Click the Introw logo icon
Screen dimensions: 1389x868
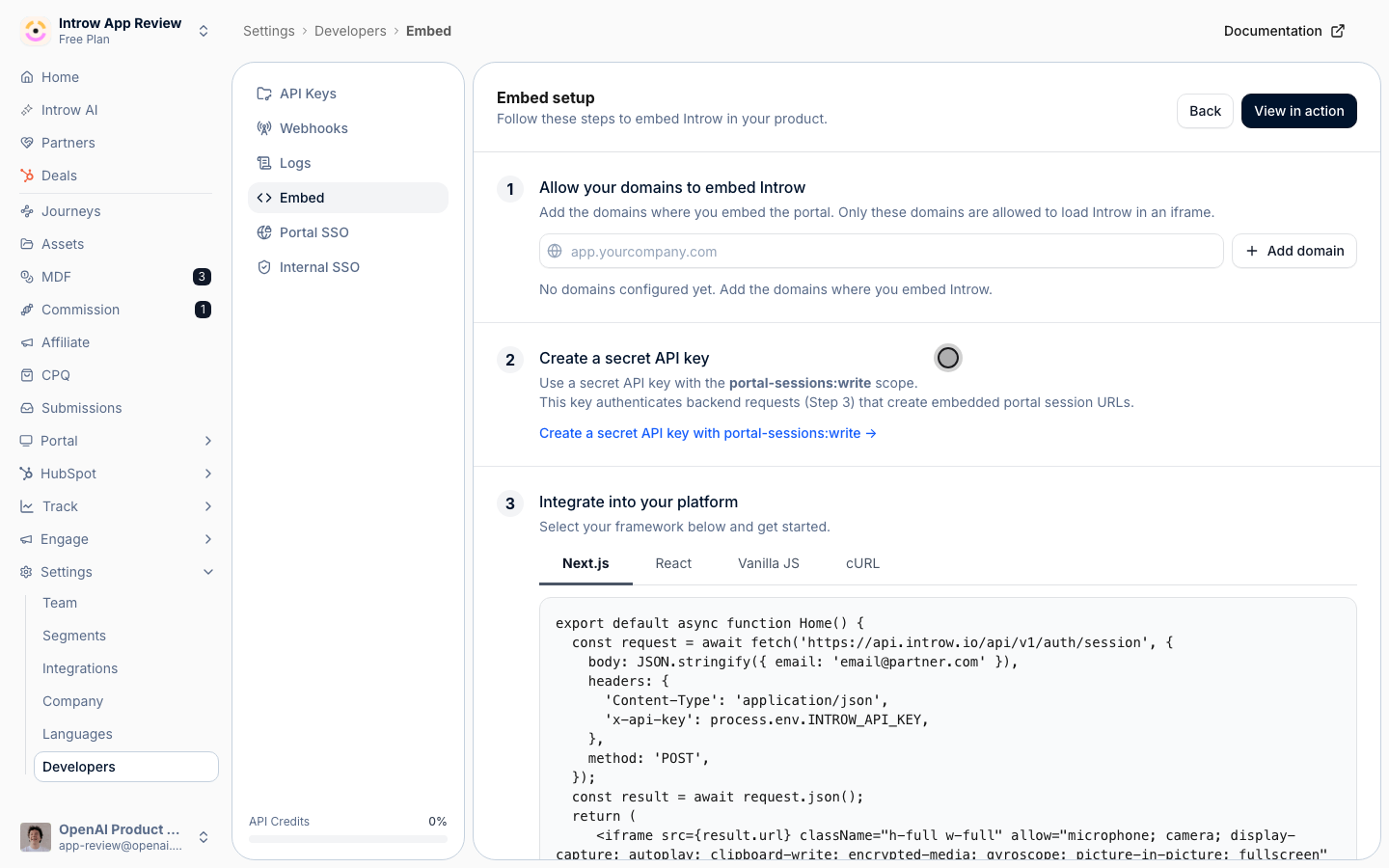pos(36,31)
